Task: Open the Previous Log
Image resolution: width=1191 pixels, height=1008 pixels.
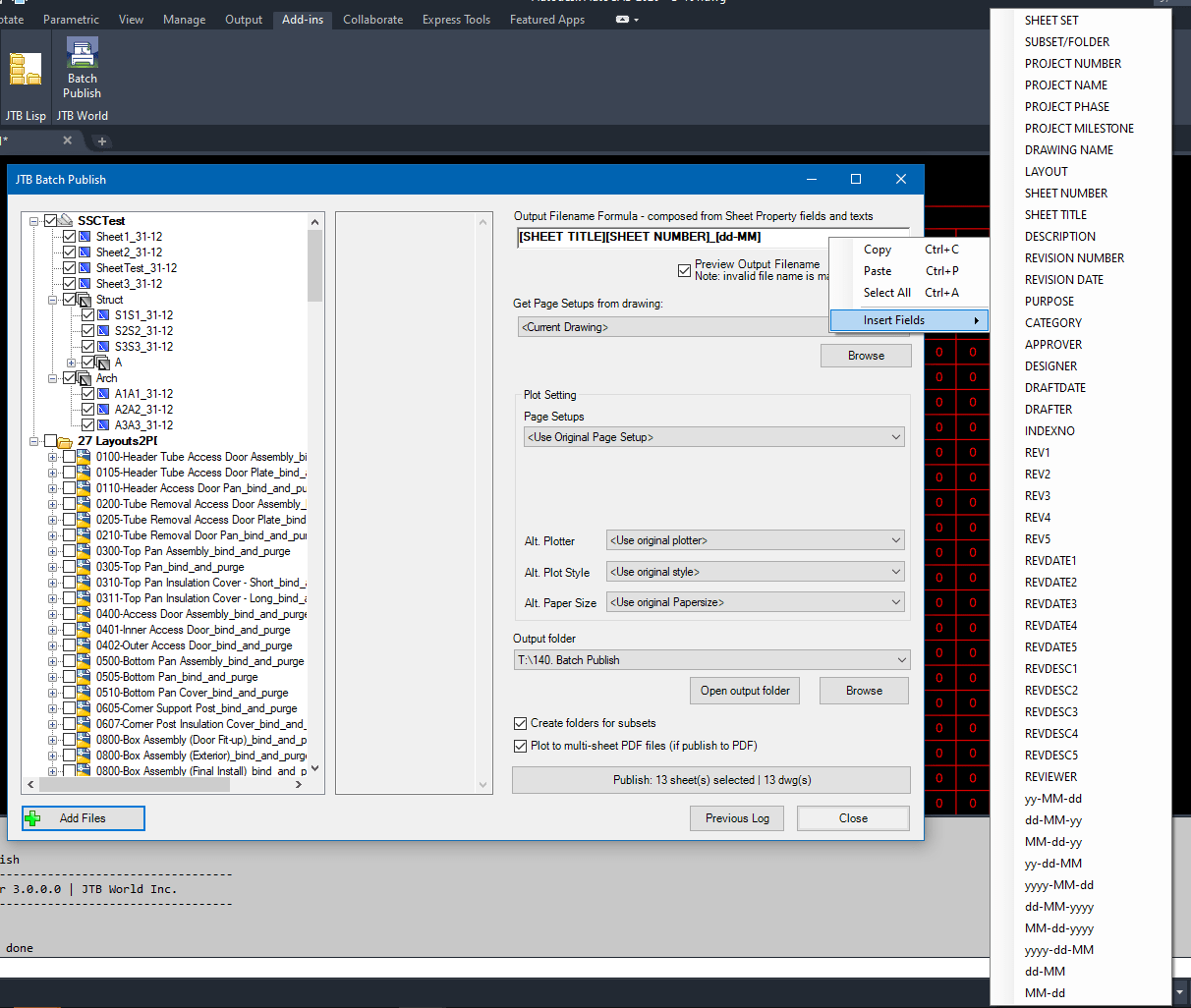Action: click(737, 818)
